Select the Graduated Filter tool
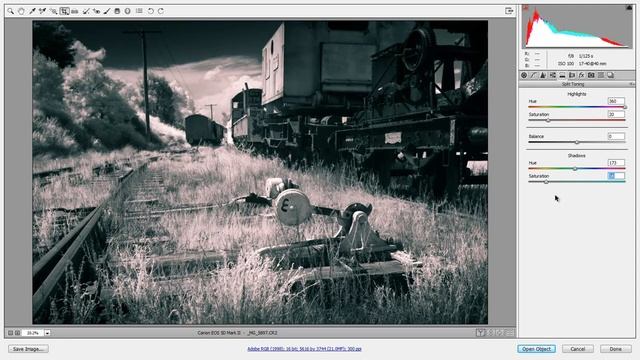 (x=118, y=11)
